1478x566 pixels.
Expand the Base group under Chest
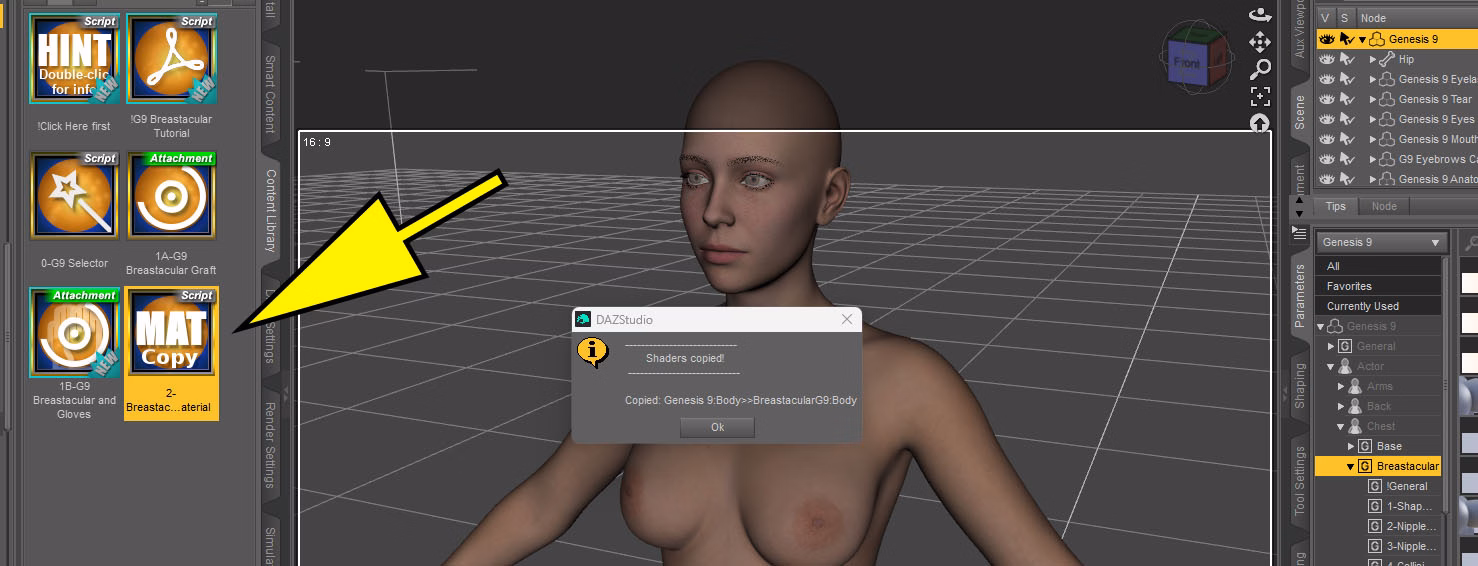(1351, 446)
